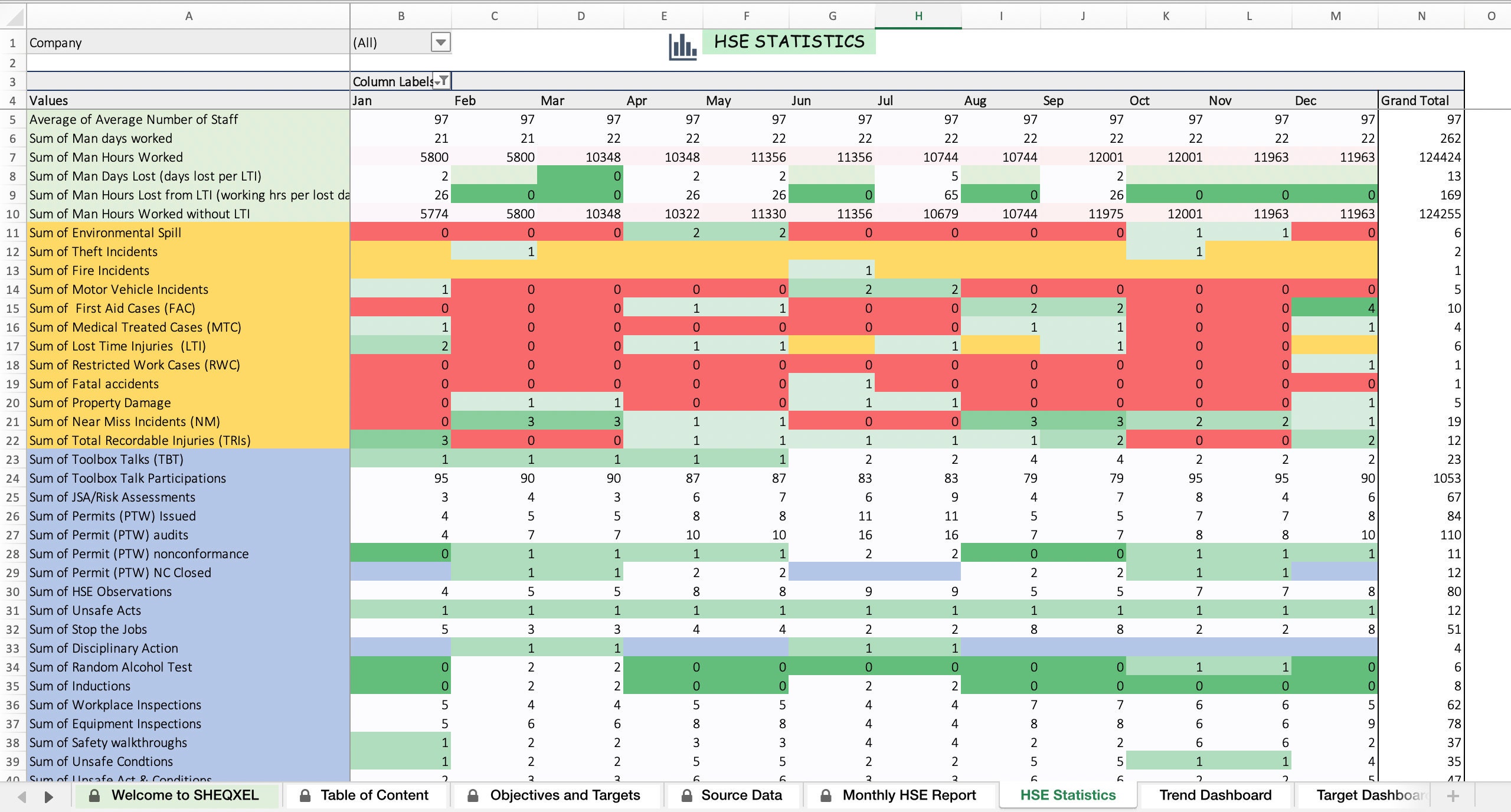
Task: Select the HSE Statistics tab
Action: click(x=1068, y=795)
